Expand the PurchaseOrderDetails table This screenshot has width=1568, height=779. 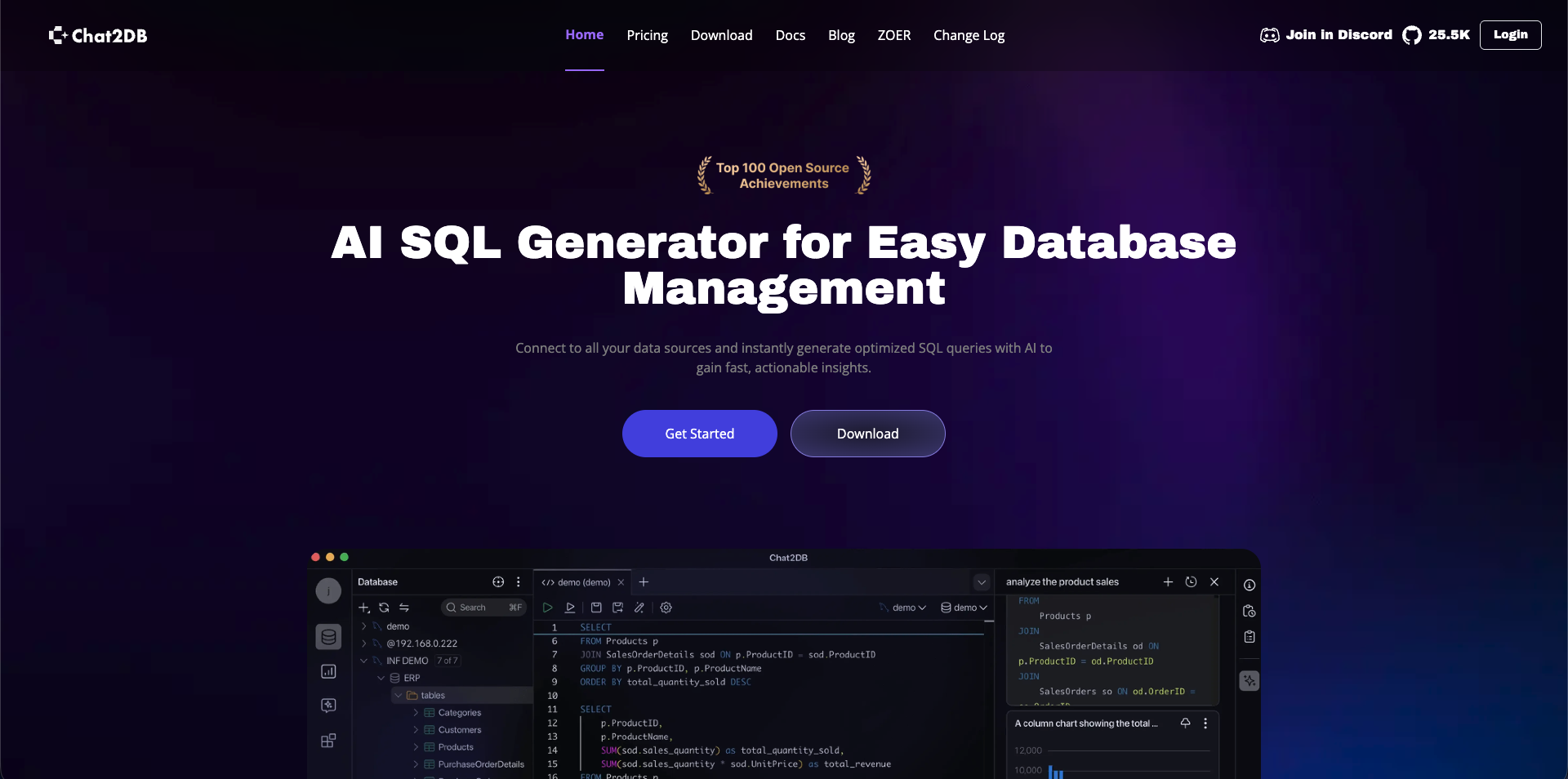[x=416, y=764]
